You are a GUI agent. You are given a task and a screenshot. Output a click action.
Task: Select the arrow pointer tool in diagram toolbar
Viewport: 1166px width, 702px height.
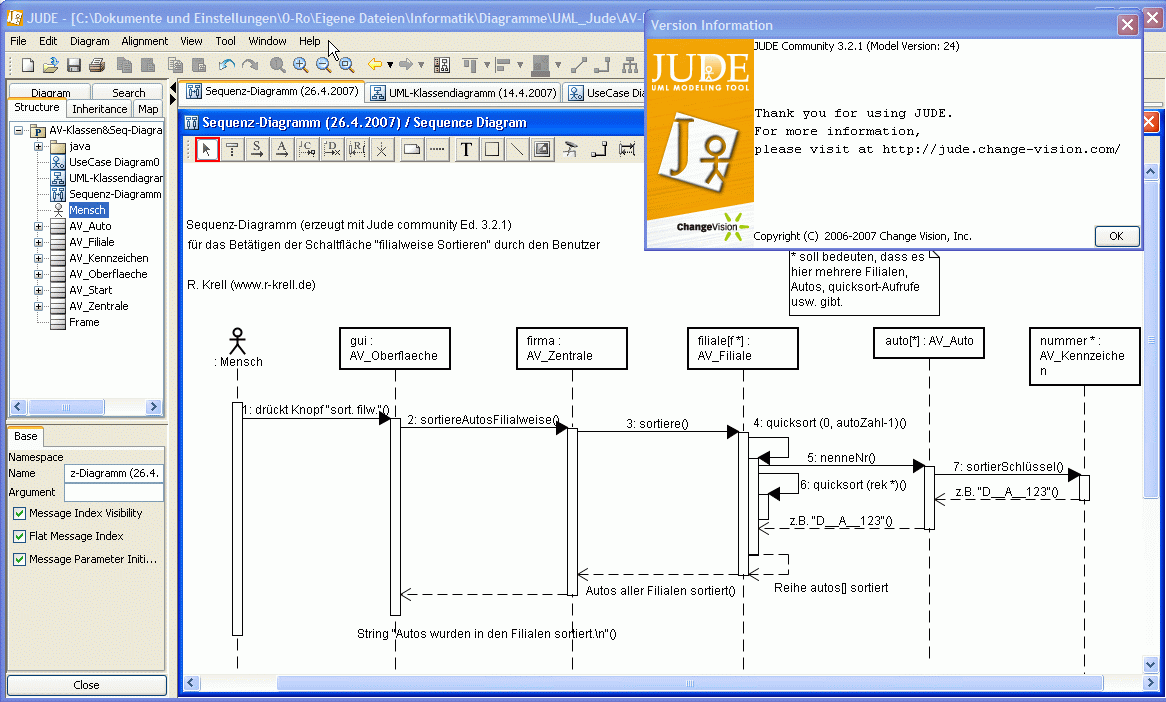pos(207,150)
